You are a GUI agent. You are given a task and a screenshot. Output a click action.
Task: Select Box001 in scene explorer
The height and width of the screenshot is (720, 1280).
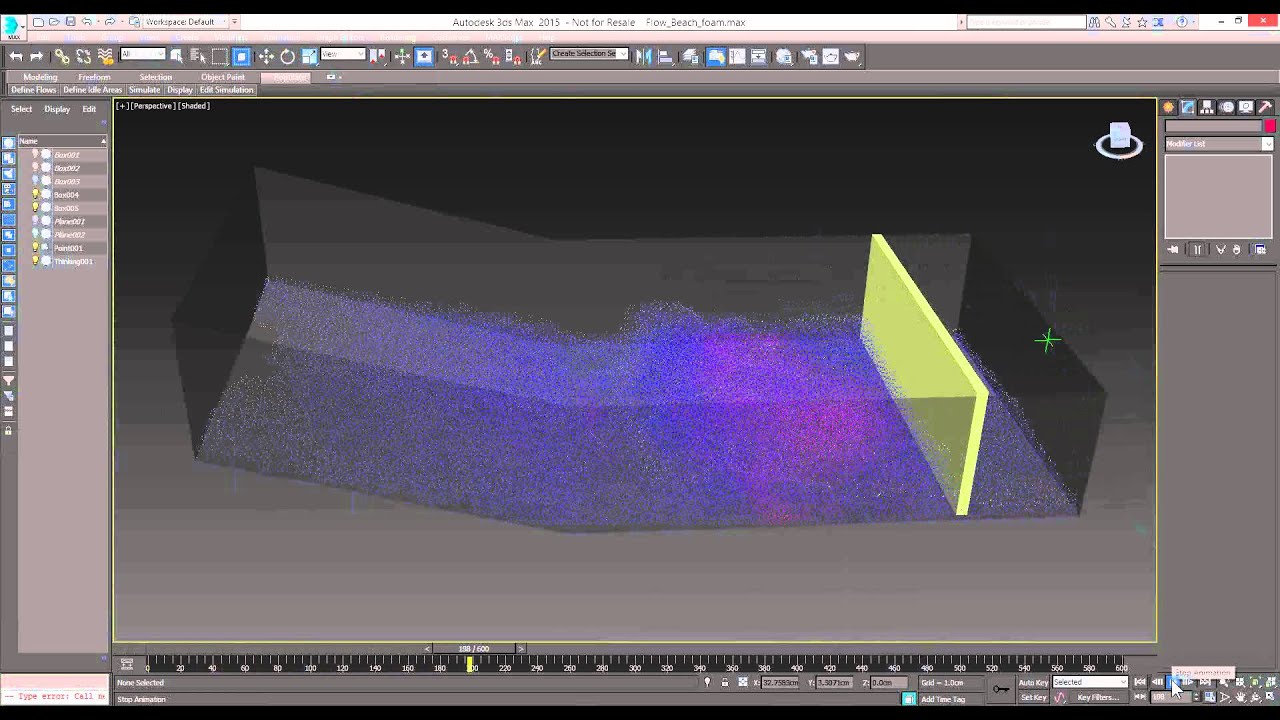click(67, 155)
